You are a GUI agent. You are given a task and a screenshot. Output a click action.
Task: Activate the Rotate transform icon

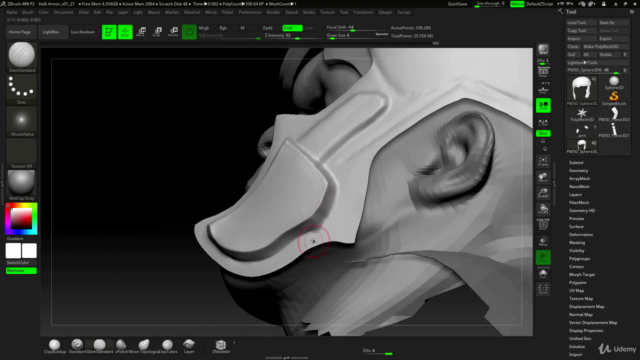[173, 32]
